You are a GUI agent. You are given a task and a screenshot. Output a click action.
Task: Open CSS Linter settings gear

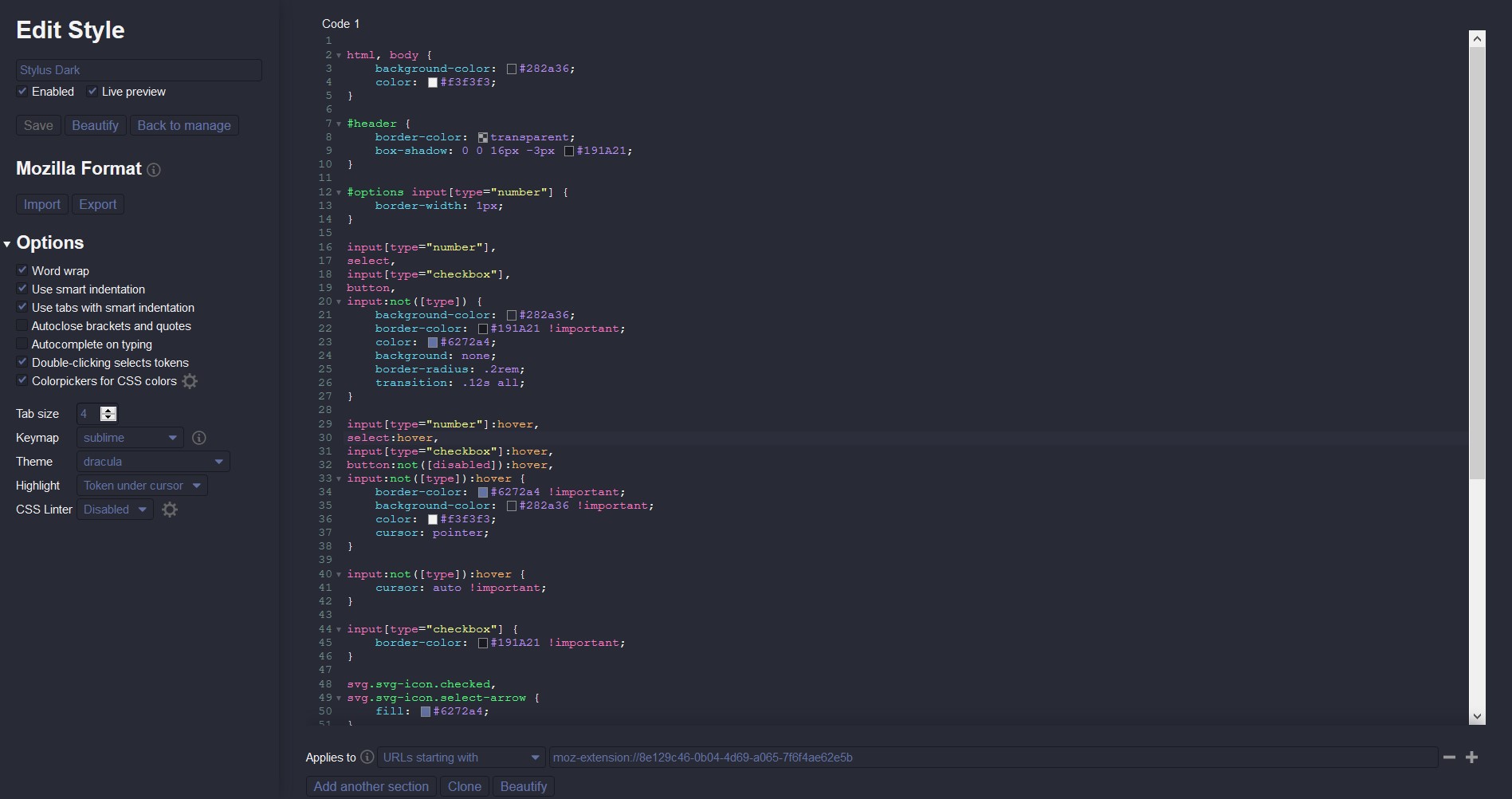tap(170, 510)
